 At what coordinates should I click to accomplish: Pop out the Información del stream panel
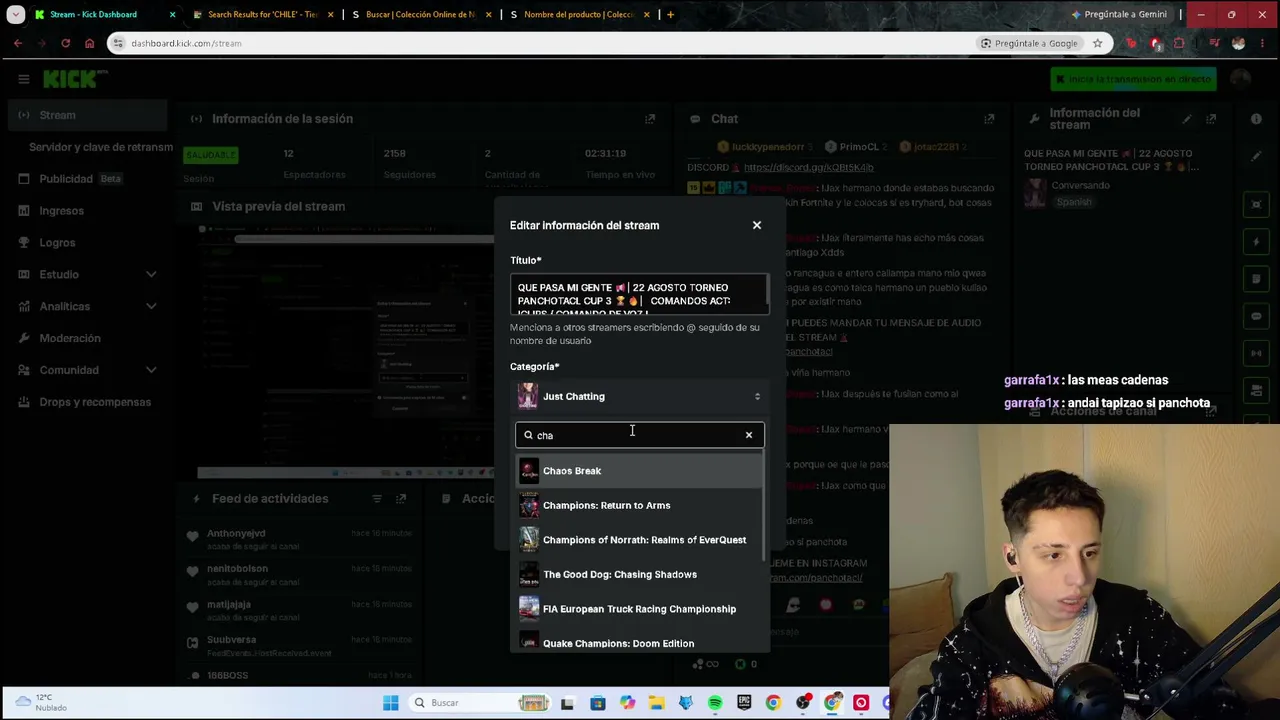click(1211, 119)
